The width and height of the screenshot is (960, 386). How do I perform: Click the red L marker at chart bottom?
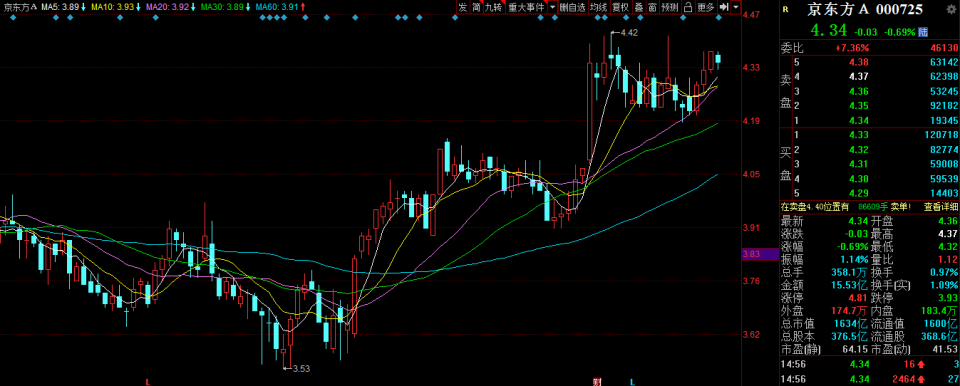pos(148,382)
